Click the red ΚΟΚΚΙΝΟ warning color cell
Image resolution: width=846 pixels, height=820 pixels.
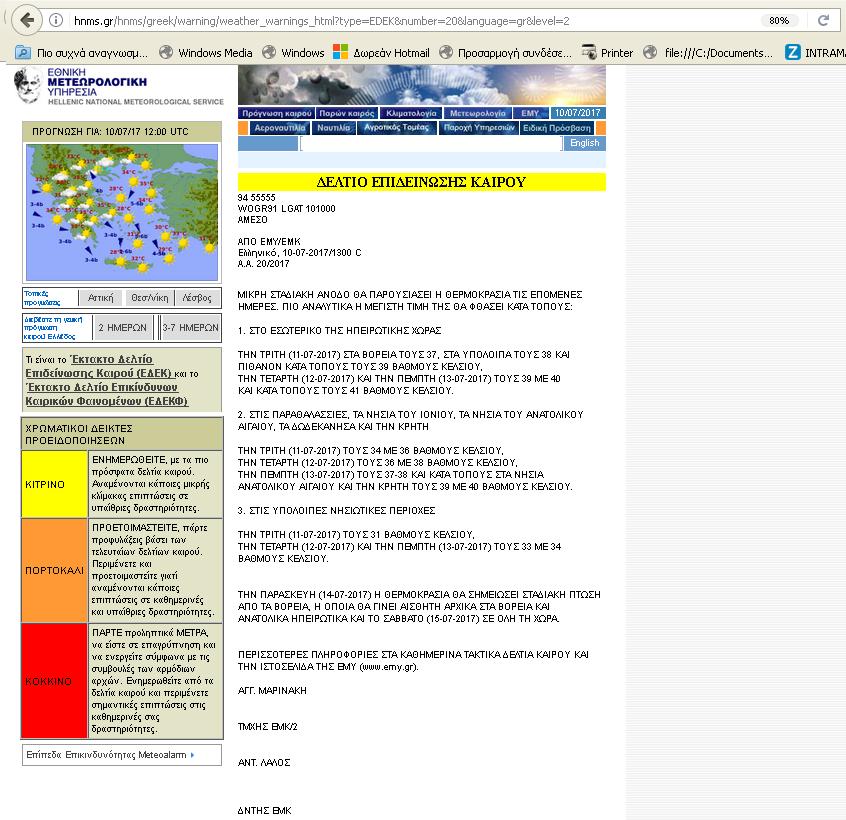(x=54, y=681)
